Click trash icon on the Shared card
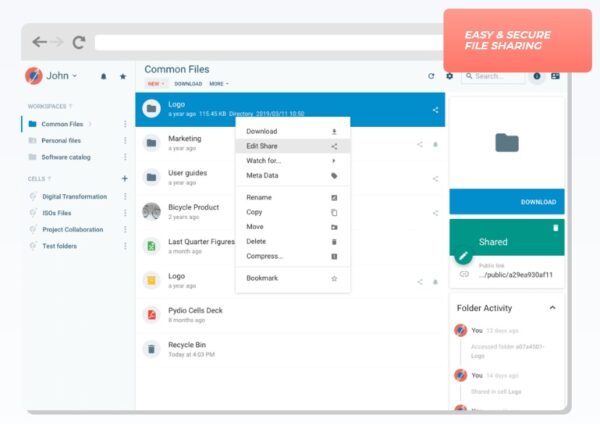600x424 pixels. [x=556, y=228]
